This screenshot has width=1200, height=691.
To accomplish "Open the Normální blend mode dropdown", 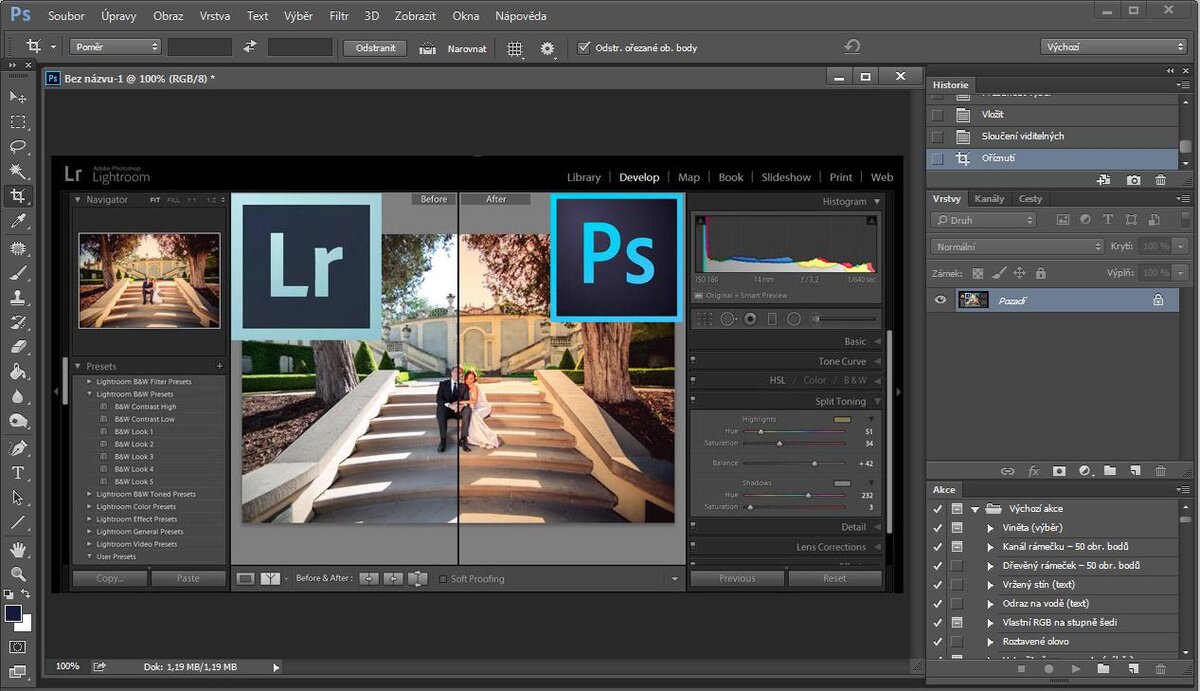I will point(1016,246).
